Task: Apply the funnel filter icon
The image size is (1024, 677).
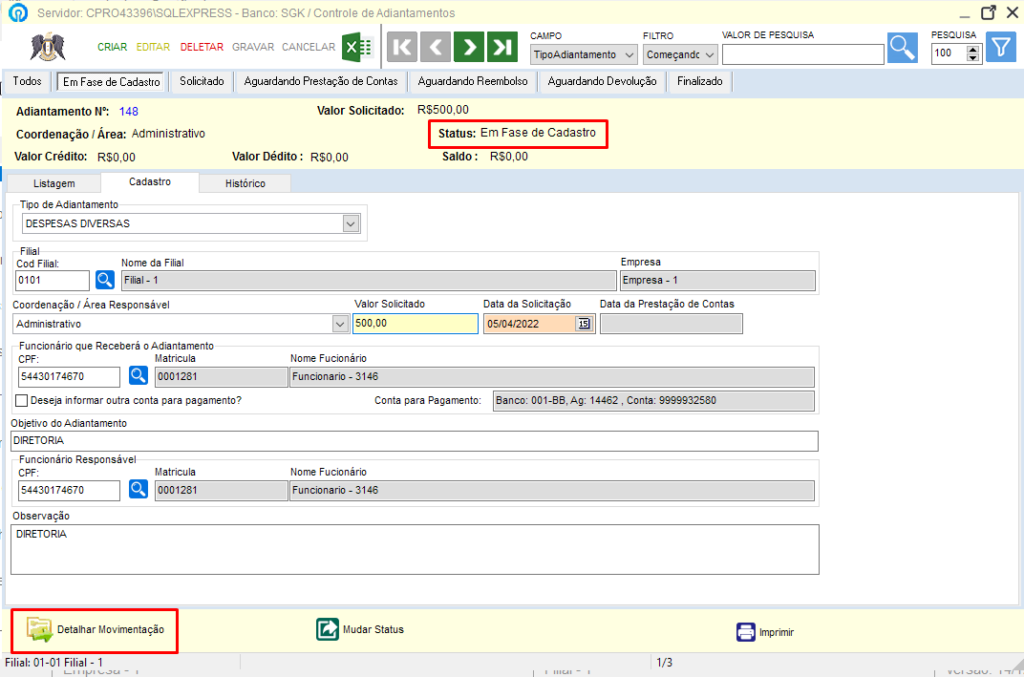Action: click(1000, 47)
